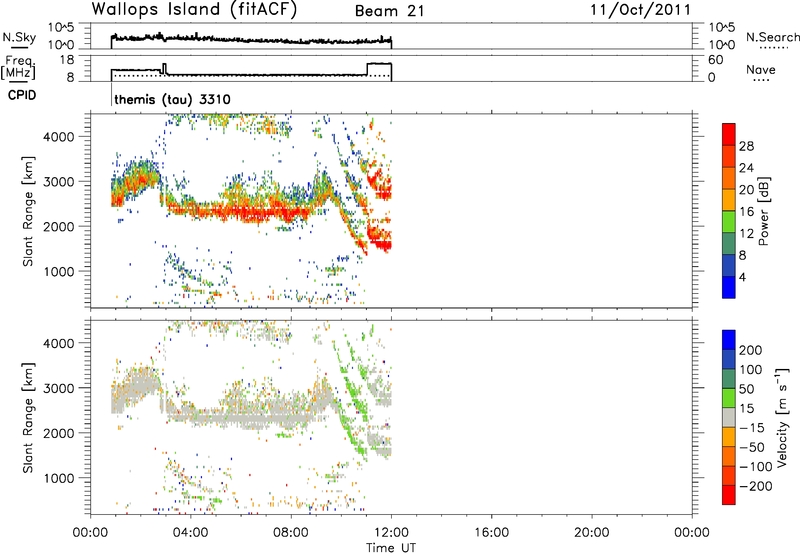800x554 pixels.
Task: Click the solid line sample under N.Sky
Action: coord(19,47)
